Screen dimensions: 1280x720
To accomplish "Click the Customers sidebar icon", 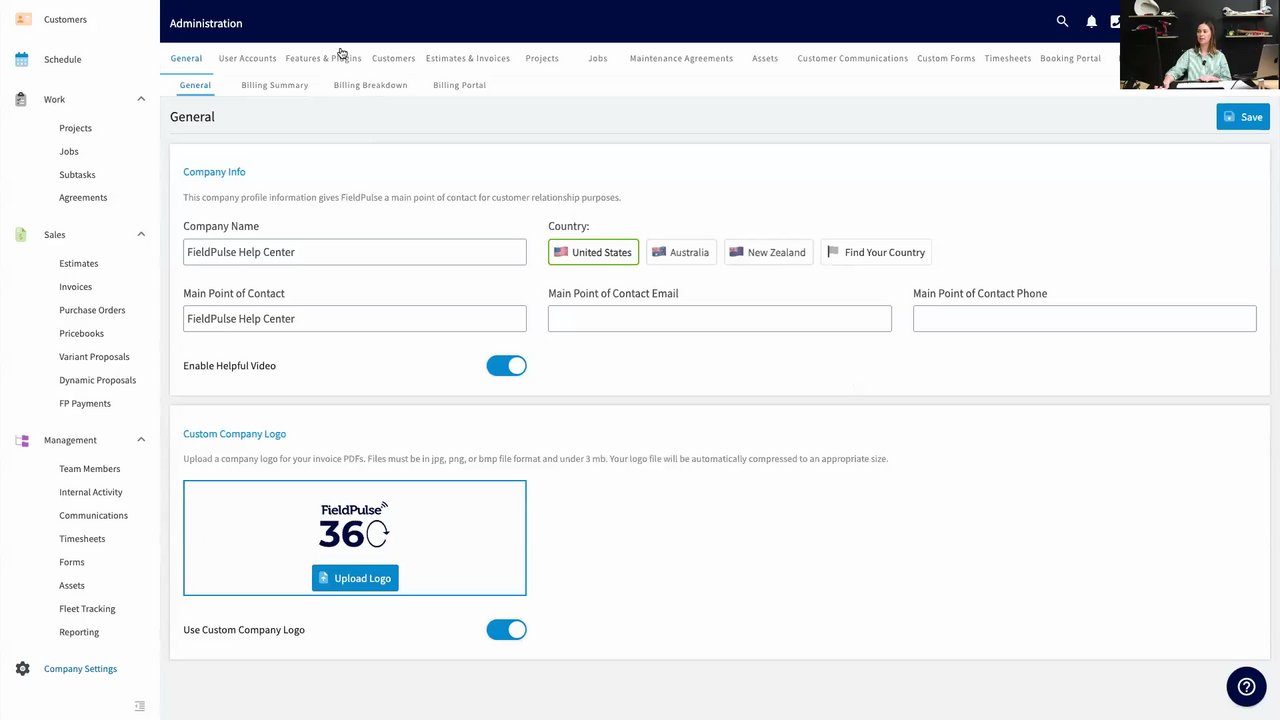I will (22, 19).
